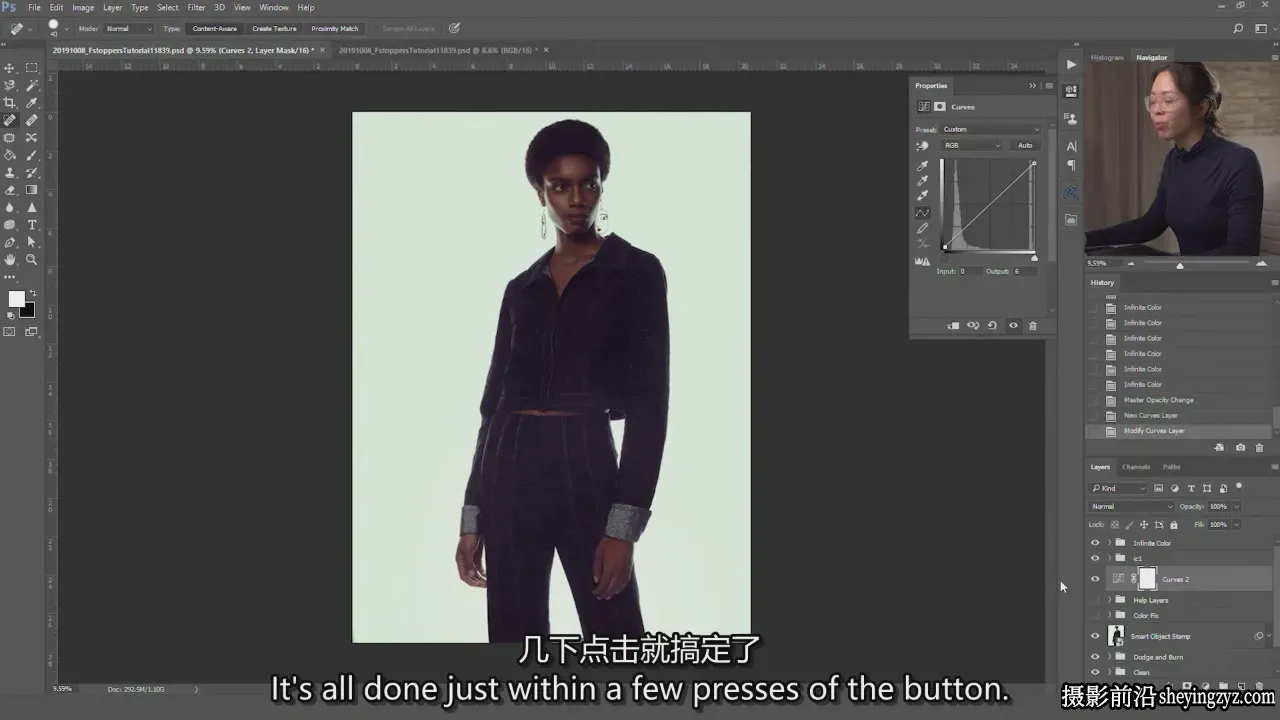Viewport: 1280px width, 720px height.
Task: Select Proximity Match type
Action: pyautogui.click(x=335, y=29)
